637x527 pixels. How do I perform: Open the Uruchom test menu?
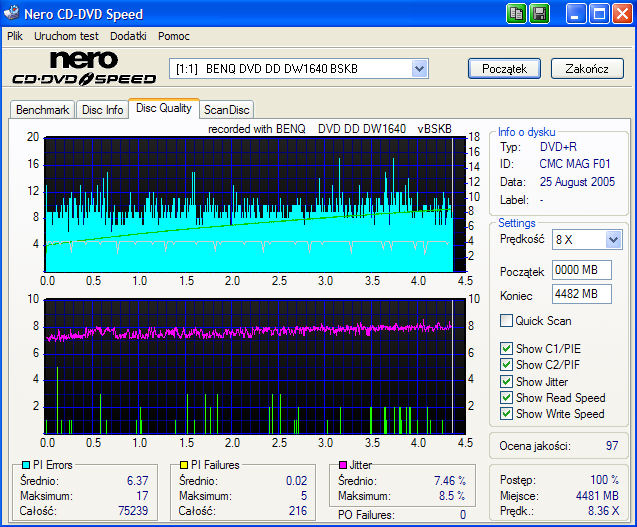pyautogui.click(x=66, y=36)
